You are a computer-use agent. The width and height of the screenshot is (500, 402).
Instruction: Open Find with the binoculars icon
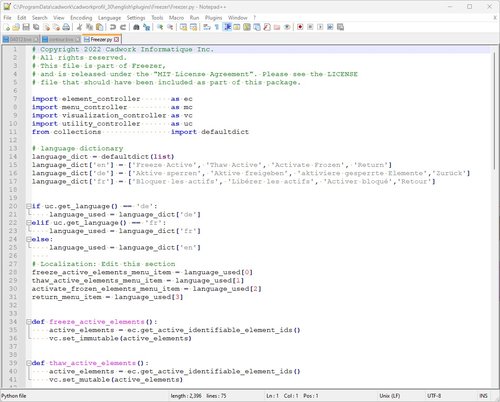click(x=136, y=27)
